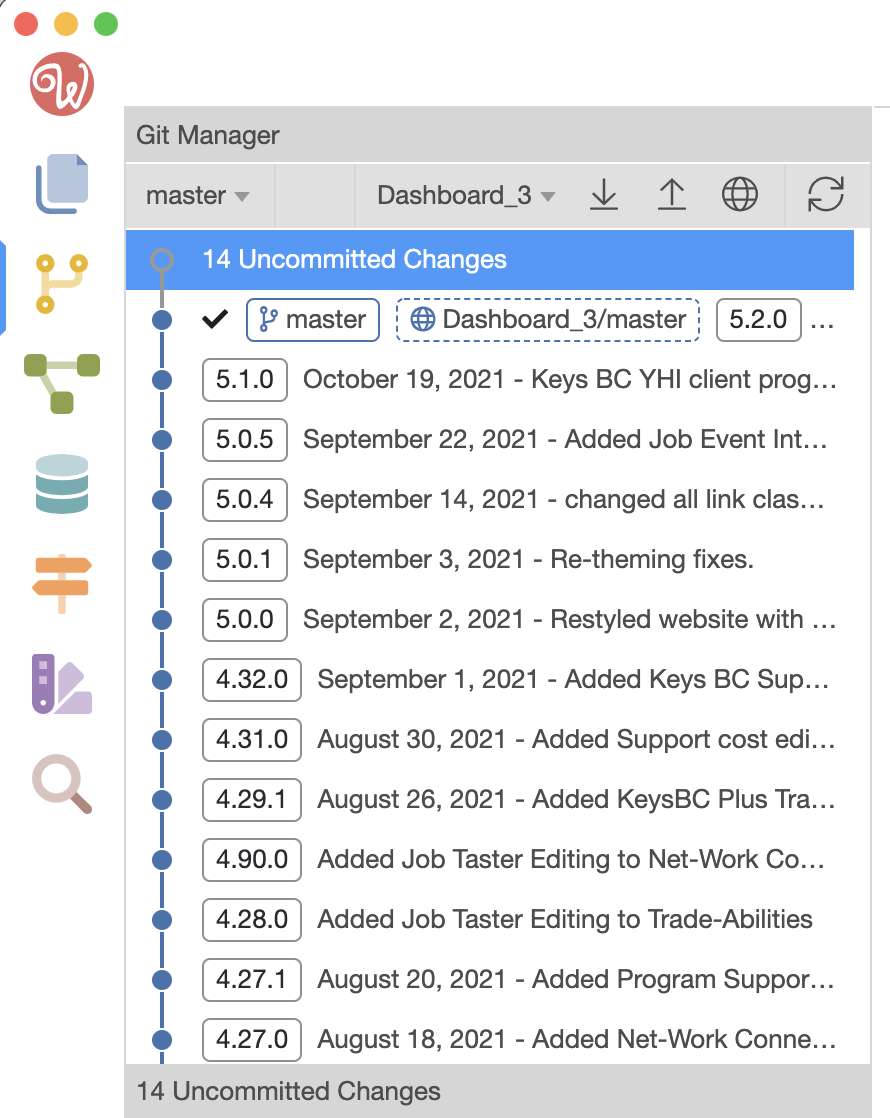This screenshot has width=890, height=1118.
Task: Open the Database panel icon
Action: 62,484
